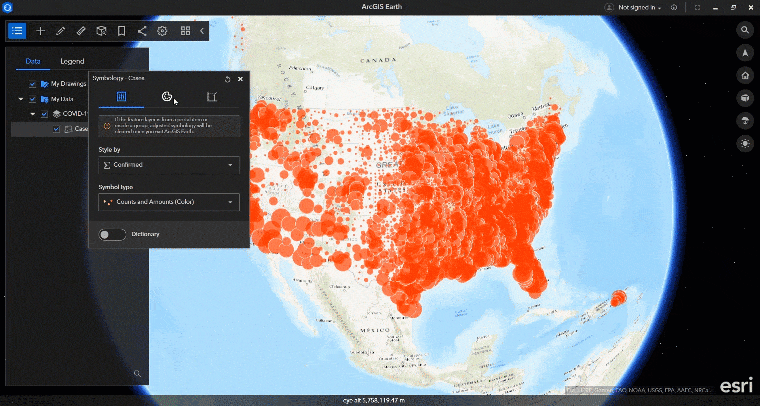Image resolution: width=760 pixels, height=406 pixels.
Task: Uncheck the Cases sublayer checkbox
Action: [56, 129]
